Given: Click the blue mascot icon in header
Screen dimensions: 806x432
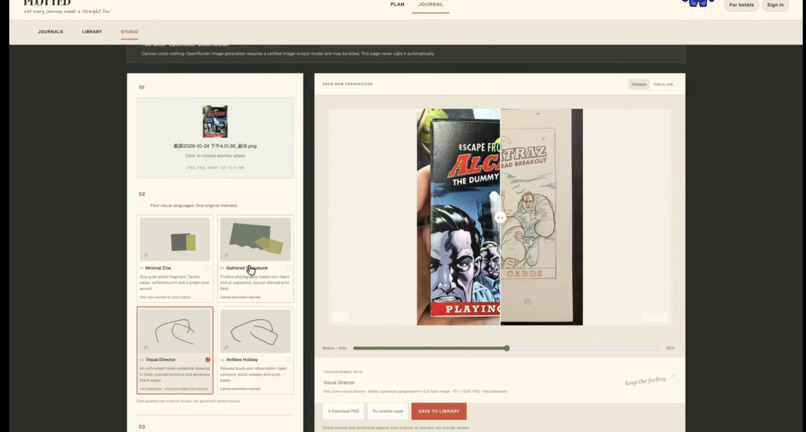Looking at the screenshot, I should click(x=698, y=3).
